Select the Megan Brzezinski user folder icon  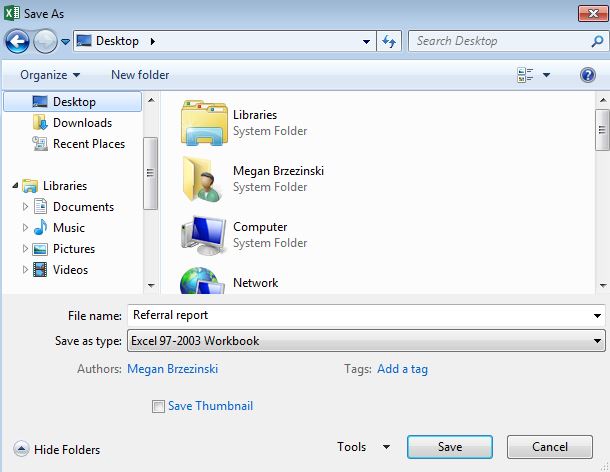point(204,179)
